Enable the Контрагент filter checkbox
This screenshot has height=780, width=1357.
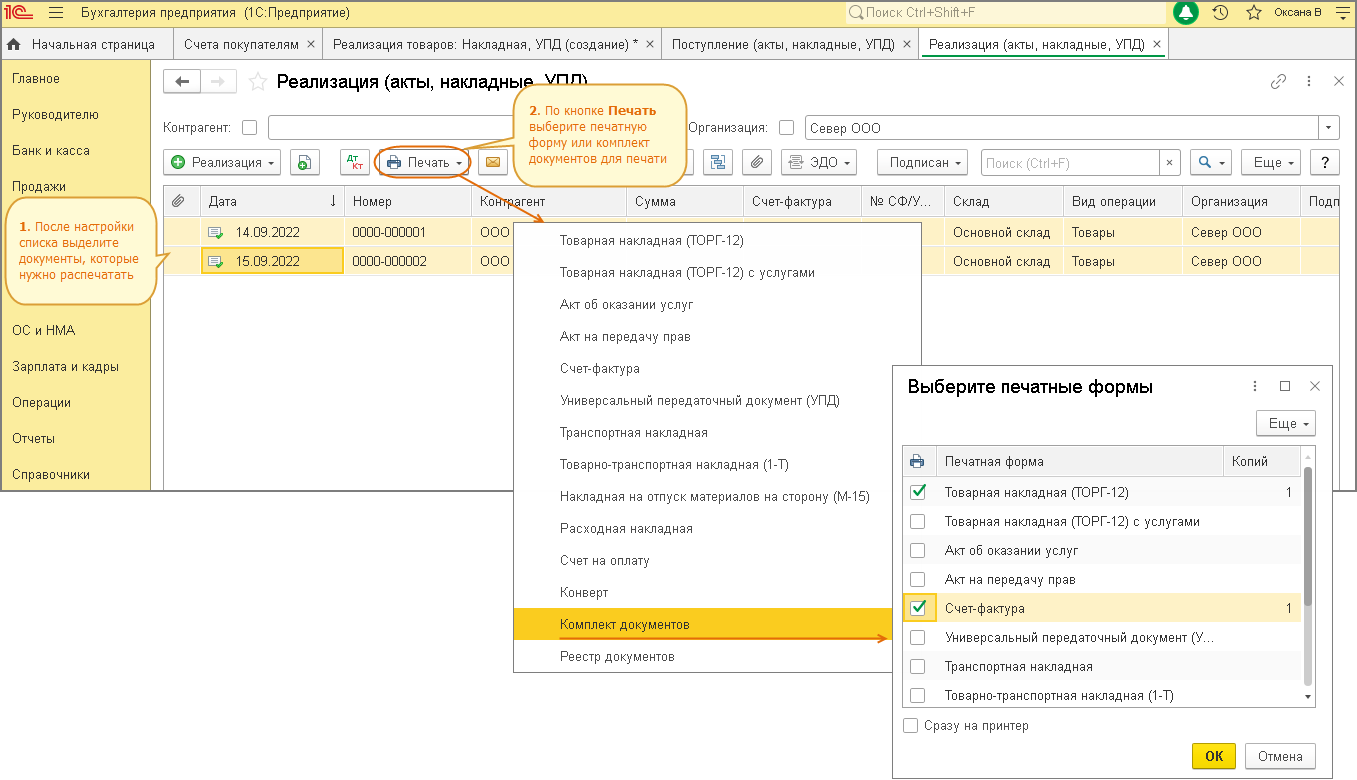[x=250, y=128]
